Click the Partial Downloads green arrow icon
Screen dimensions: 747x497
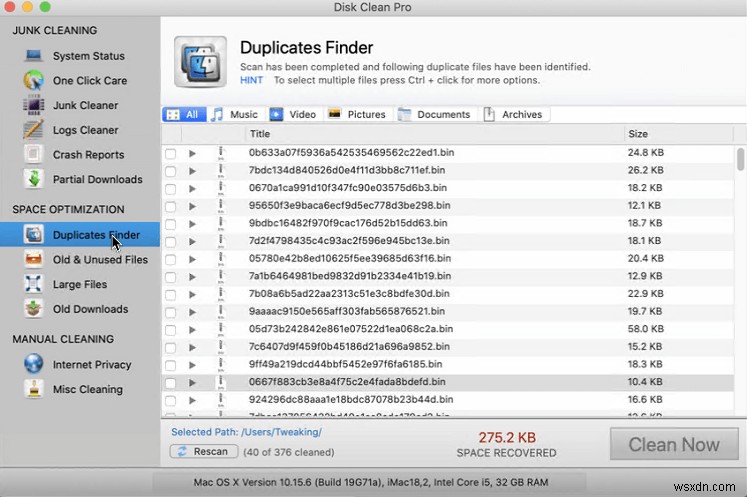[x=33, y=179]
